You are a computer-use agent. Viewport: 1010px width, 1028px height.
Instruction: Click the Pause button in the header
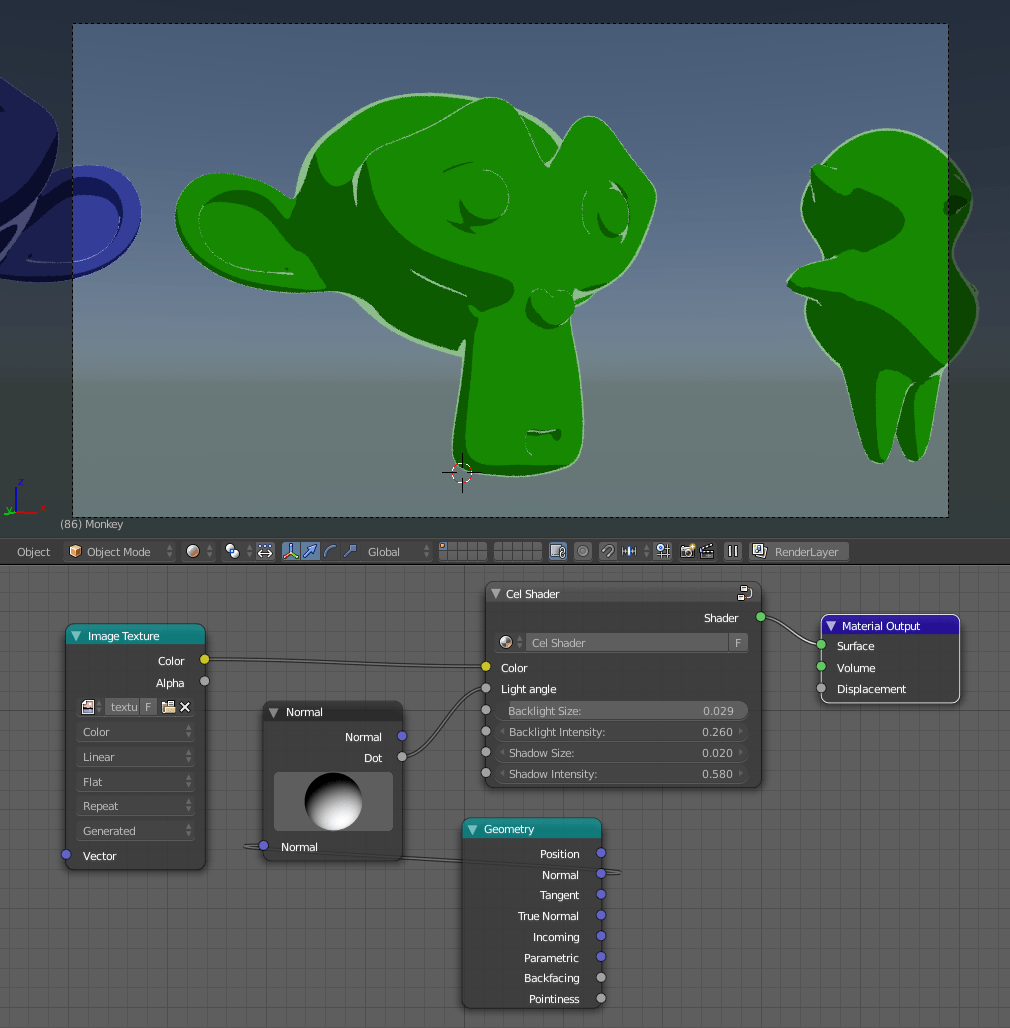coord(734,551)
